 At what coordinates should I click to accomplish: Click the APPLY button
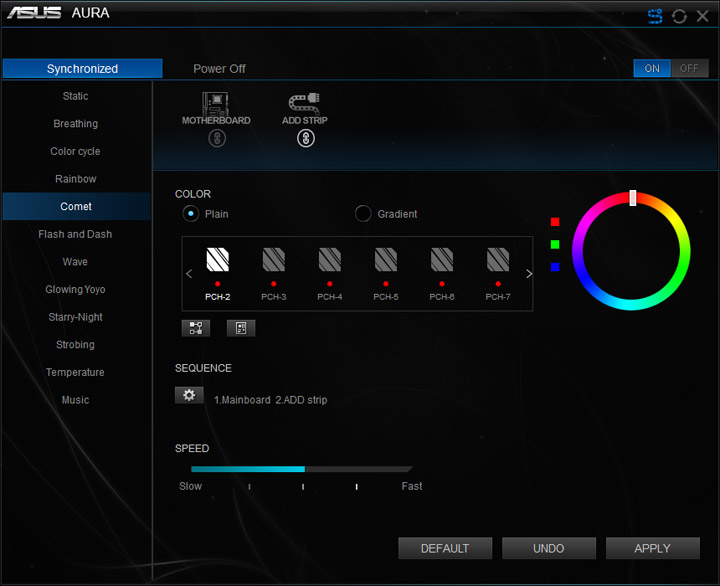pyautogui.click(x=652, y=548)
